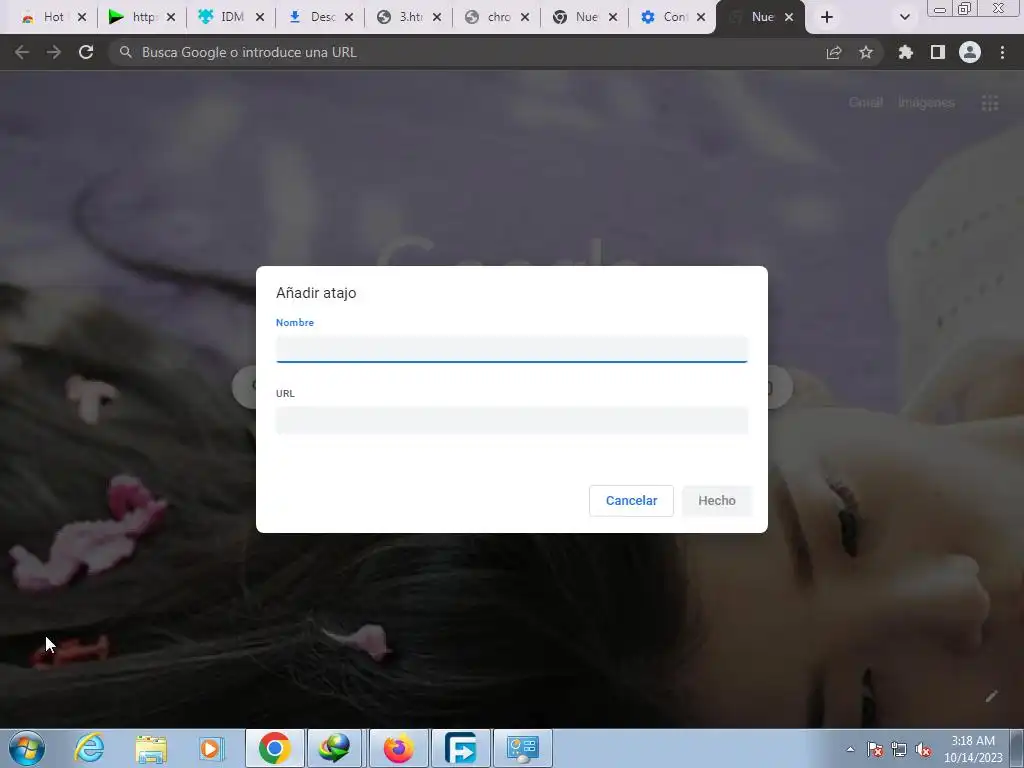This screenshot has height=768, width=1024.
Task: Close the Con settings tab
Action: [x=701, y=17]
